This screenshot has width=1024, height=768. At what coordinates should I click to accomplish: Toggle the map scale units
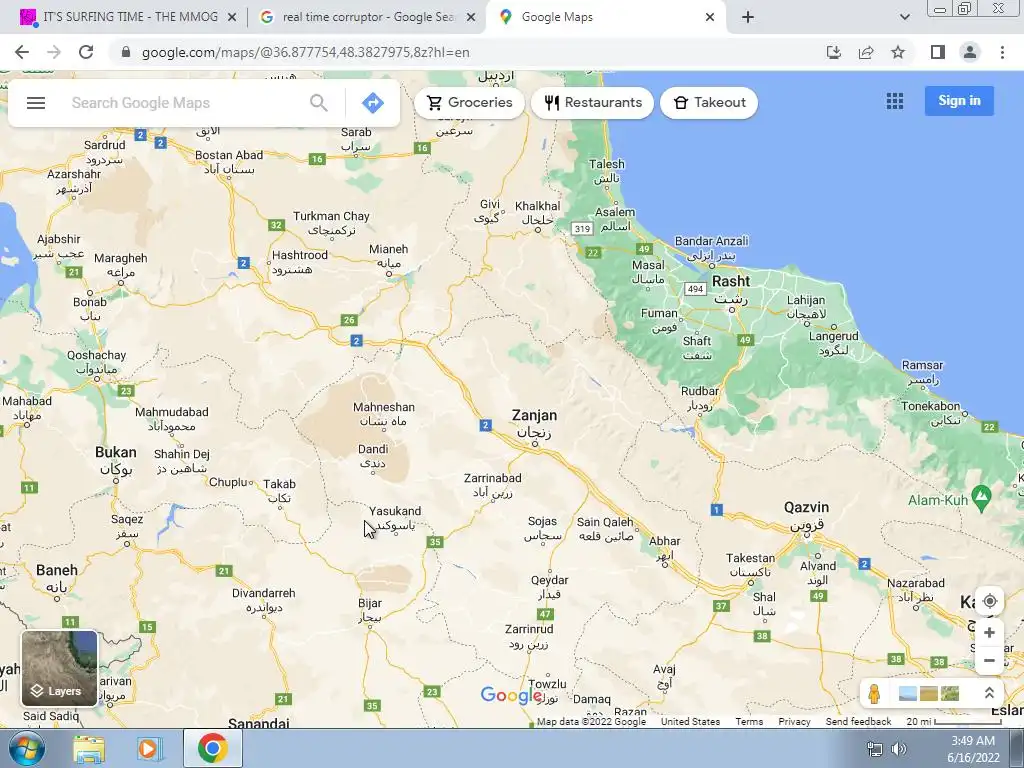(x=954, y=722)
